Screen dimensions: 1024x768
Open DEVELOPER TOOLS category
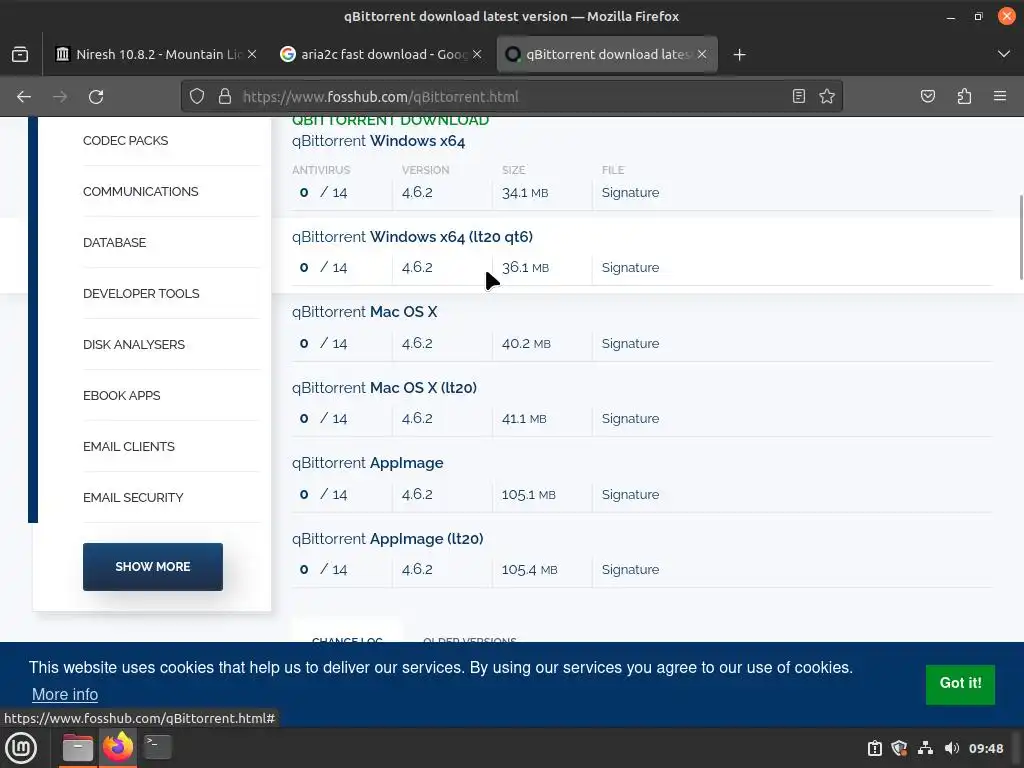141,293
